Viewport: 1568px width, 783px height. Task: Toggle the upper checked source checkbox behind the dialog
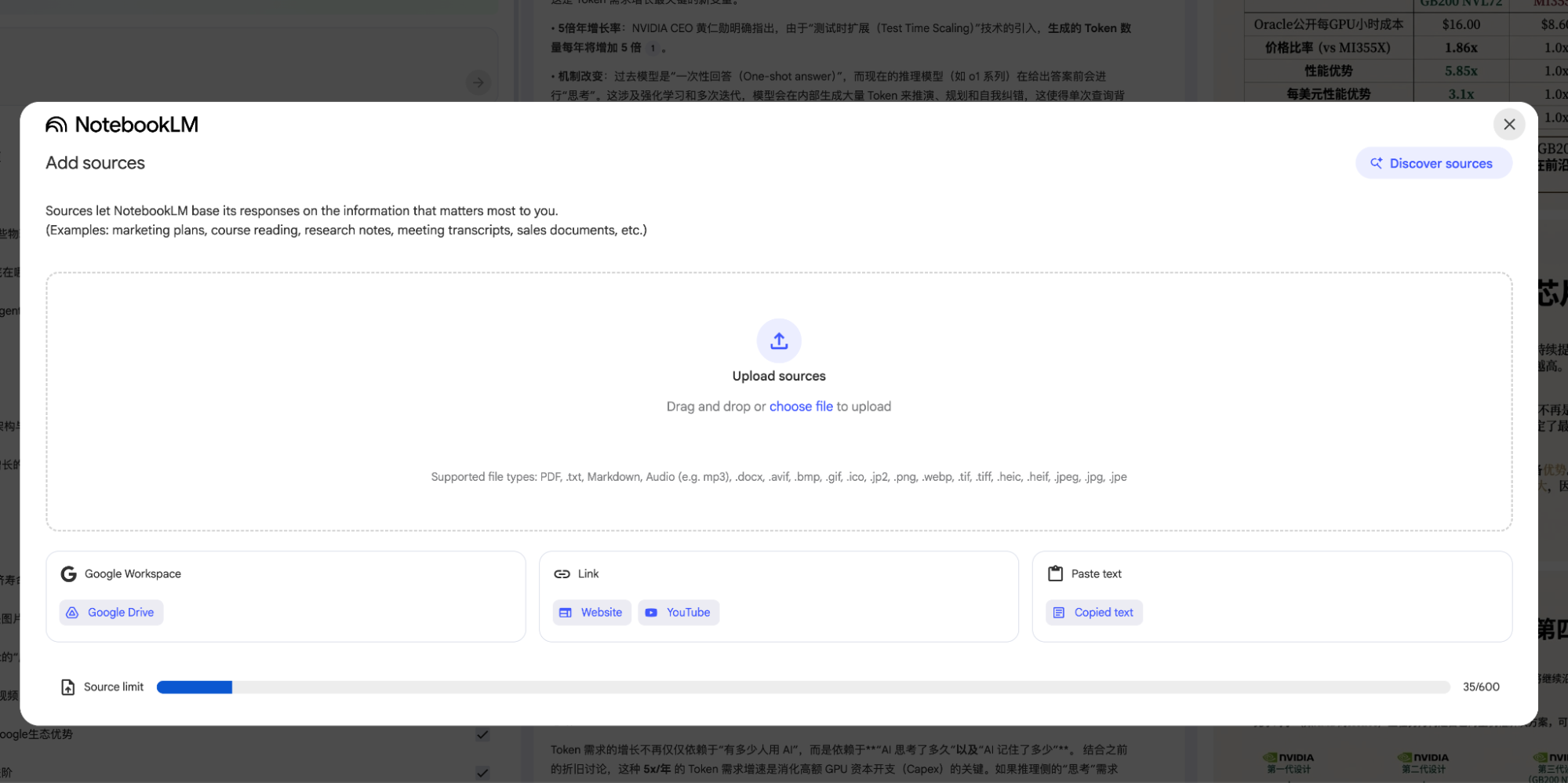(x=482, y=734)
